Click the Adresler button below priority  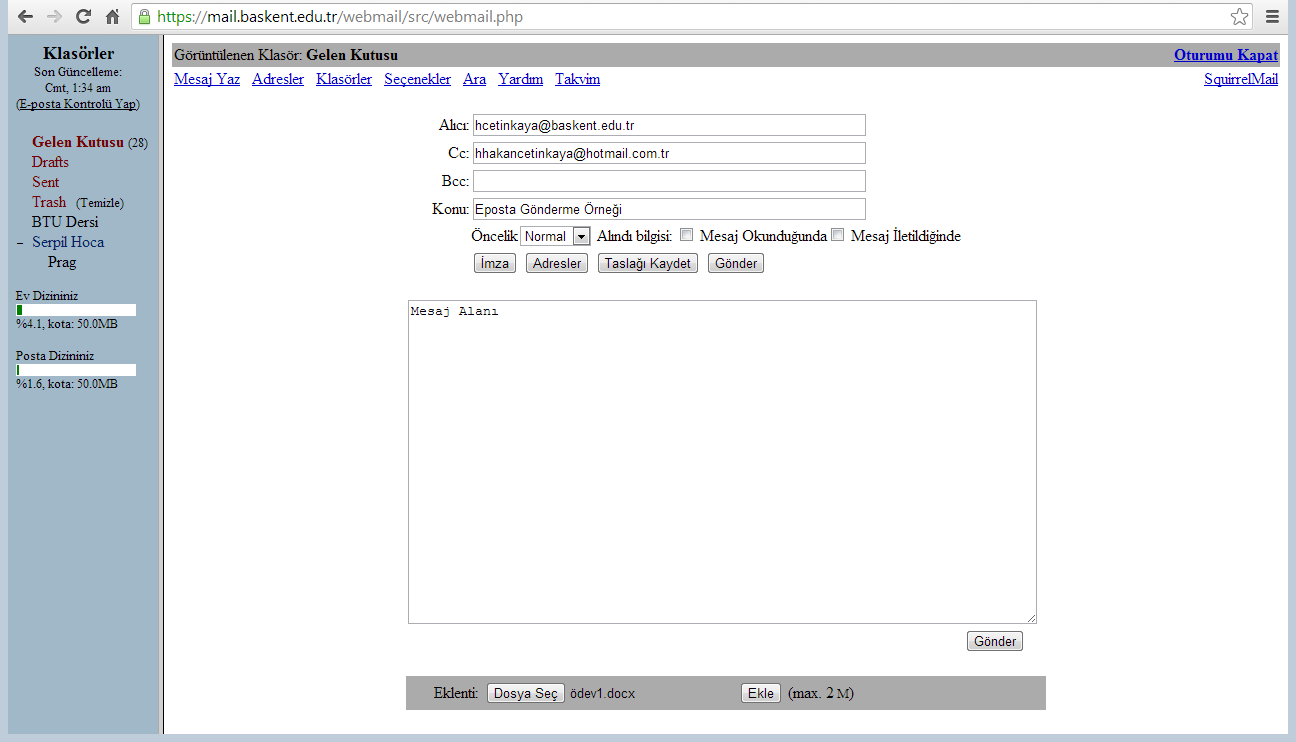coord(556,264)
